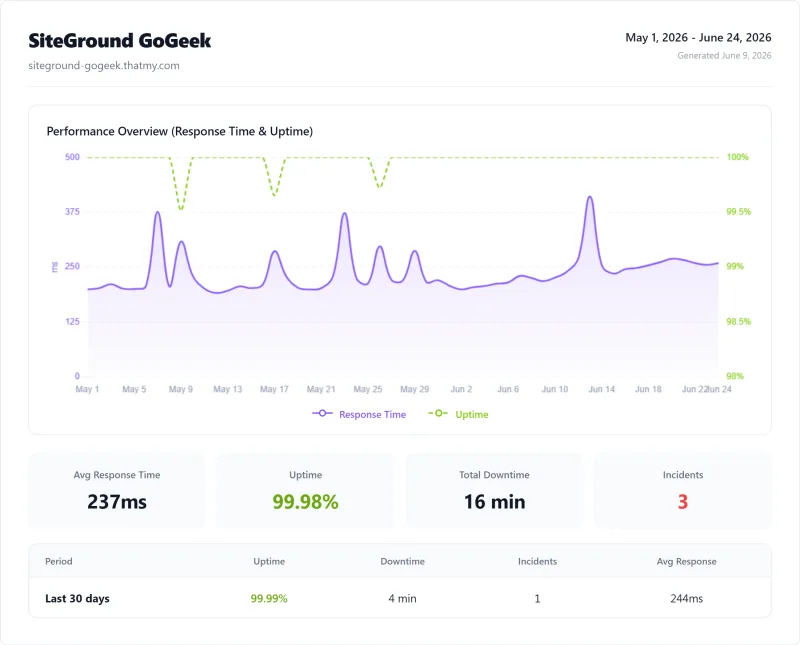Click the 99.98% uptime value
Screen dimensions: 800x645
point(305,502)
